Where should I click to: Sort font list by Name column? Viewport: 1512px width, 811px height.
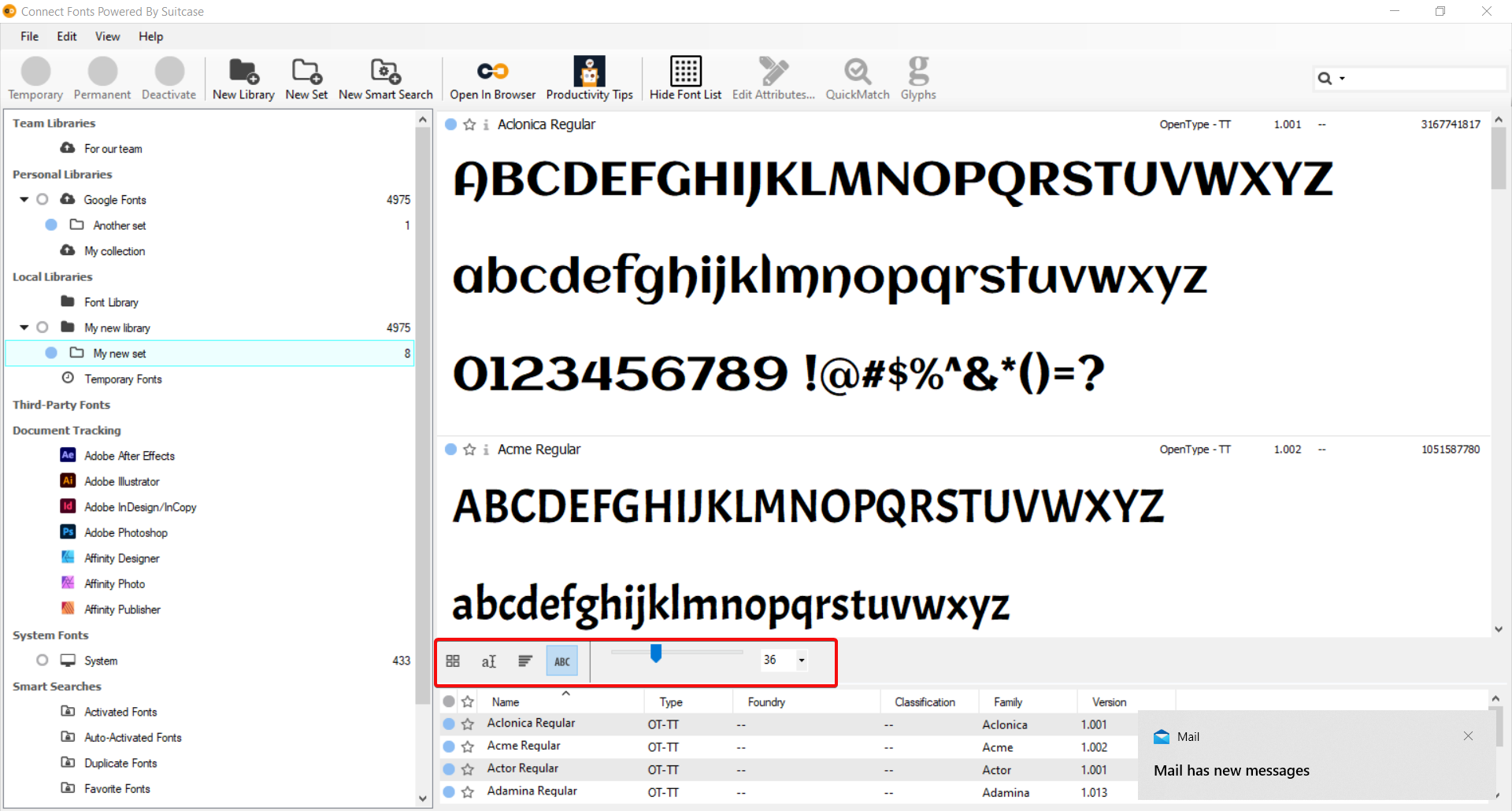coord(562,702)
